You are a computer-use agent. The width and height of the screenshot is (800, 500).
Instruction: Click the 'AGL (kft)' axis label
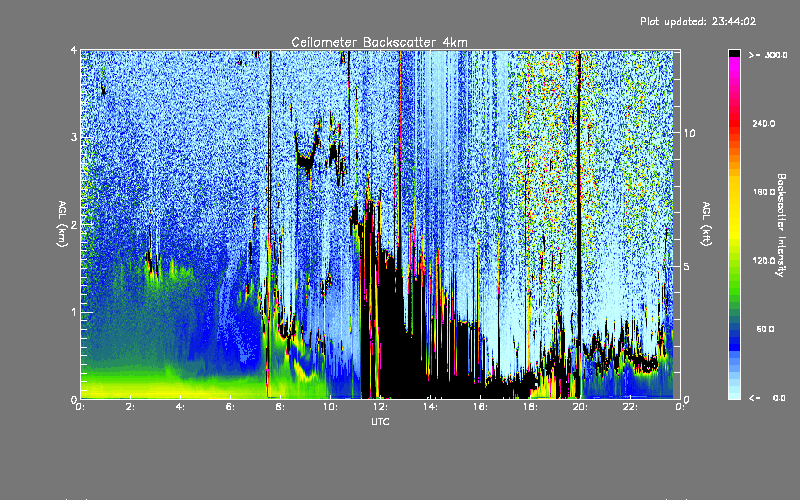[706, 224]
